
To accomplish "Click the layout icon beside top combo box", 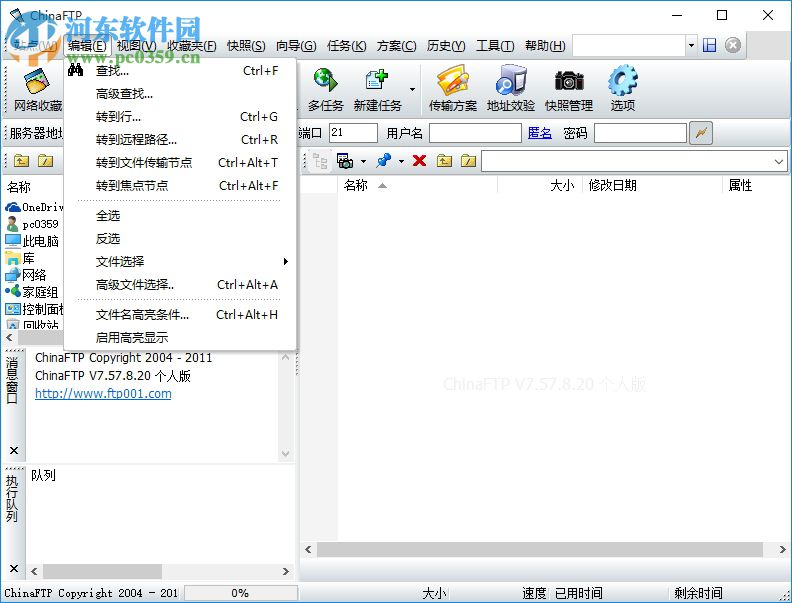I will pyautogui.click(x=710, y=45).
